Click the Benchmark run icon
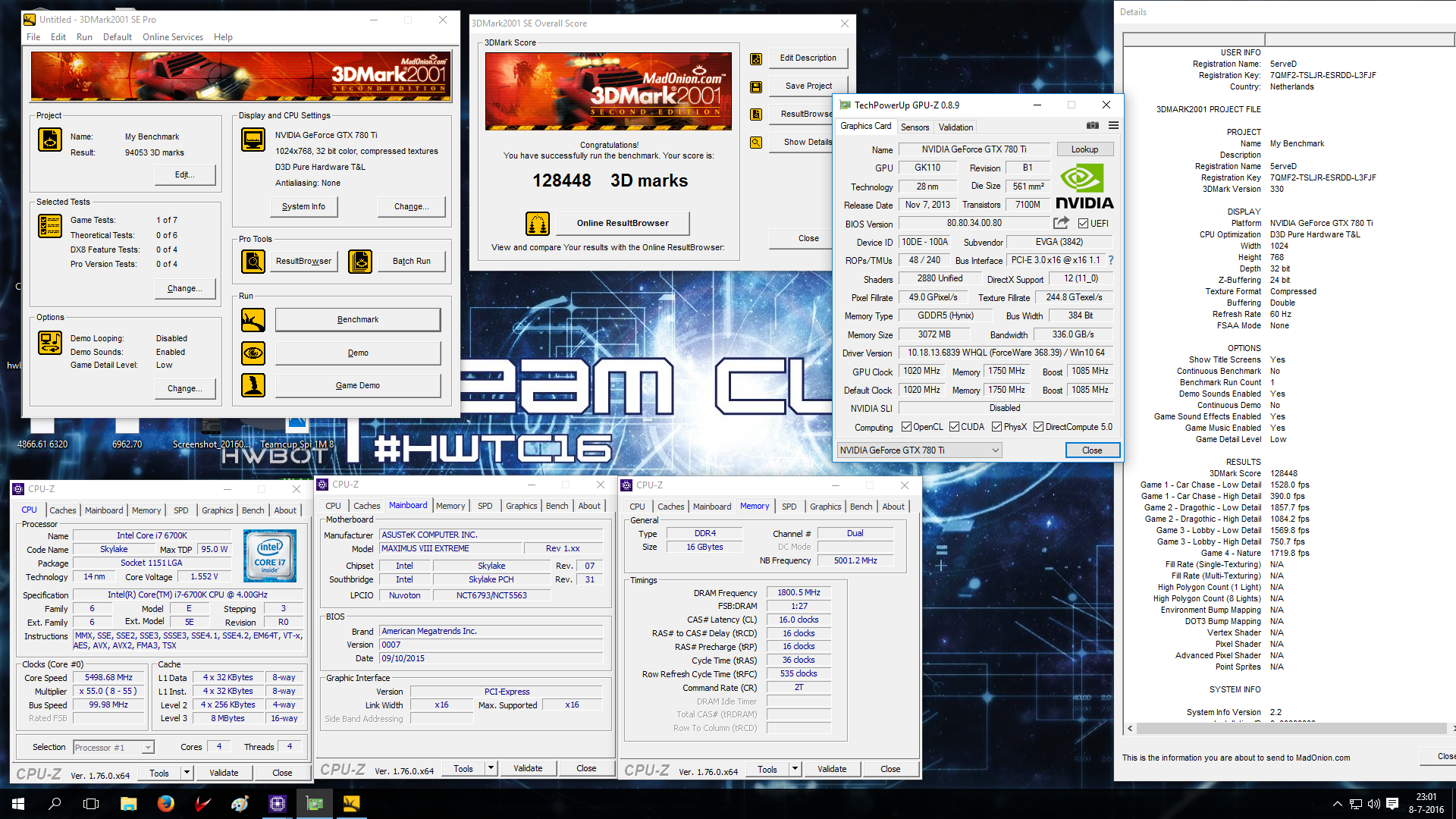 [x=253, y=320]
